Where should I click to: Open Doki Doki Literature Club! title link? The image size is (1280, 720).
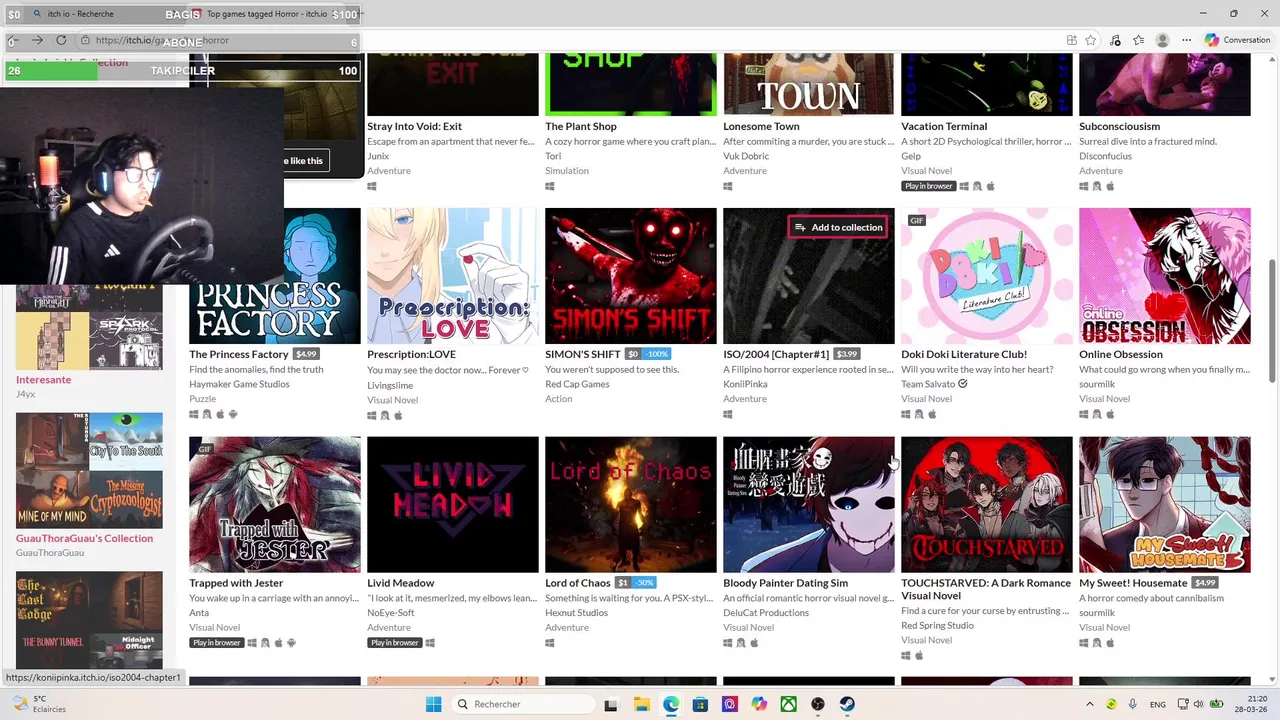coord(964,354)
